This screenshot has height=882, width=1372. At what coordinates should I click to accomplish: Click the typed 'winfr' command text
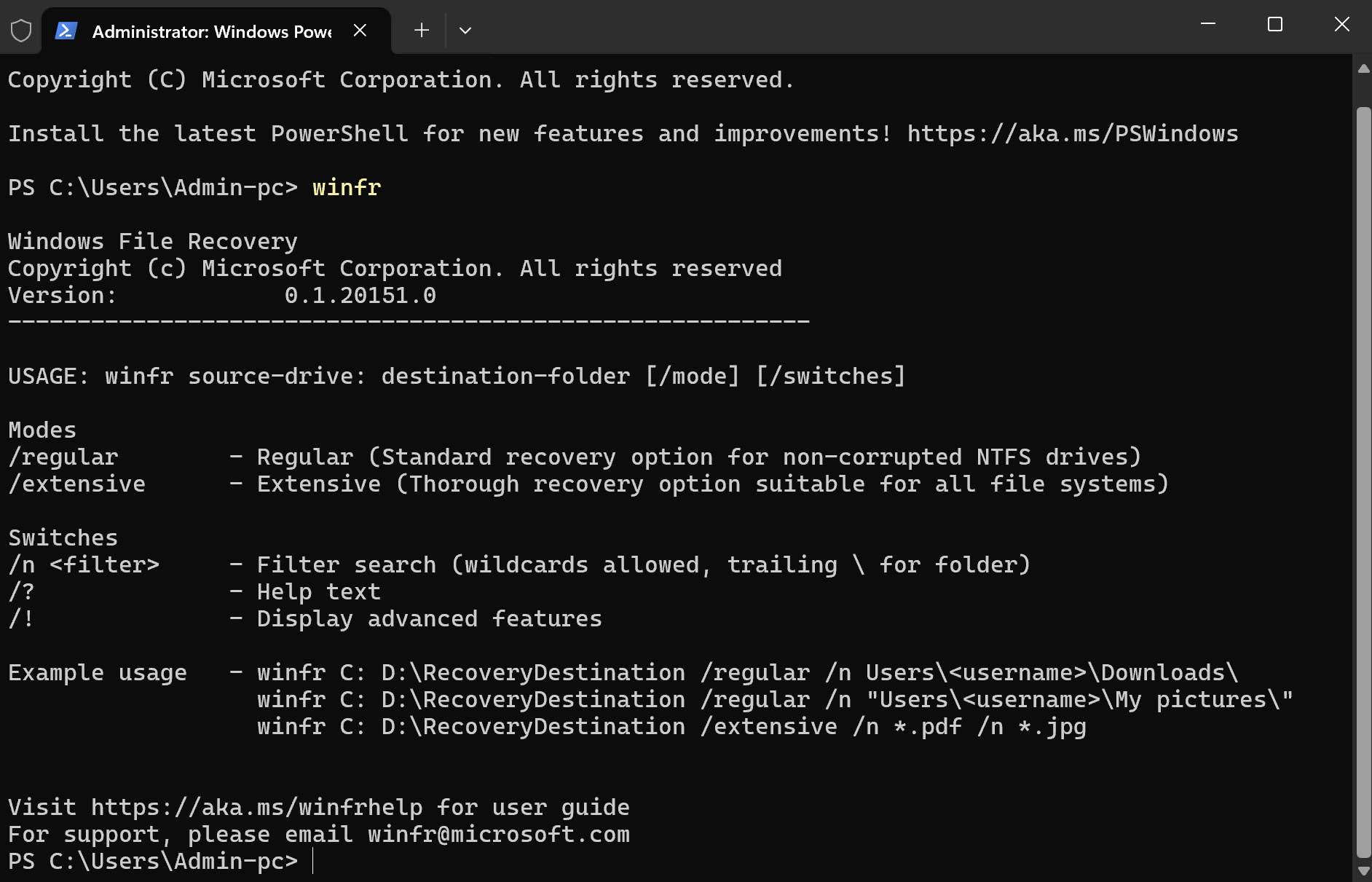[347, 188]
